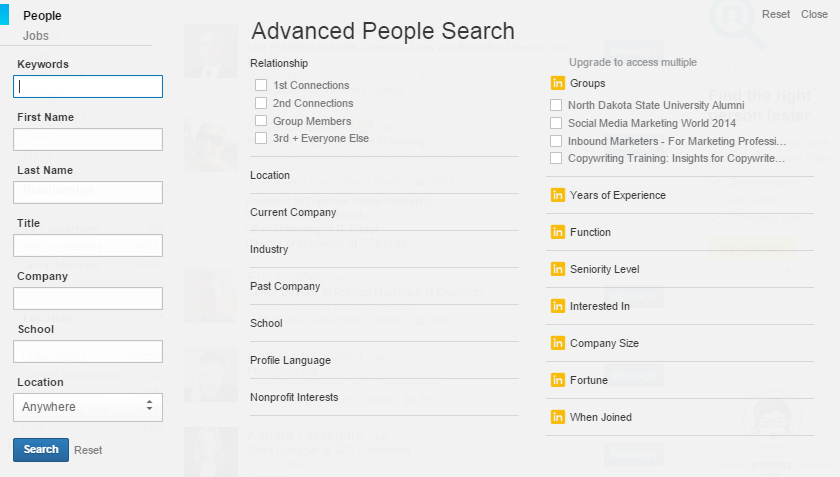
Task: Enable the 2nd Connections filter
Action: coord(261,103)
